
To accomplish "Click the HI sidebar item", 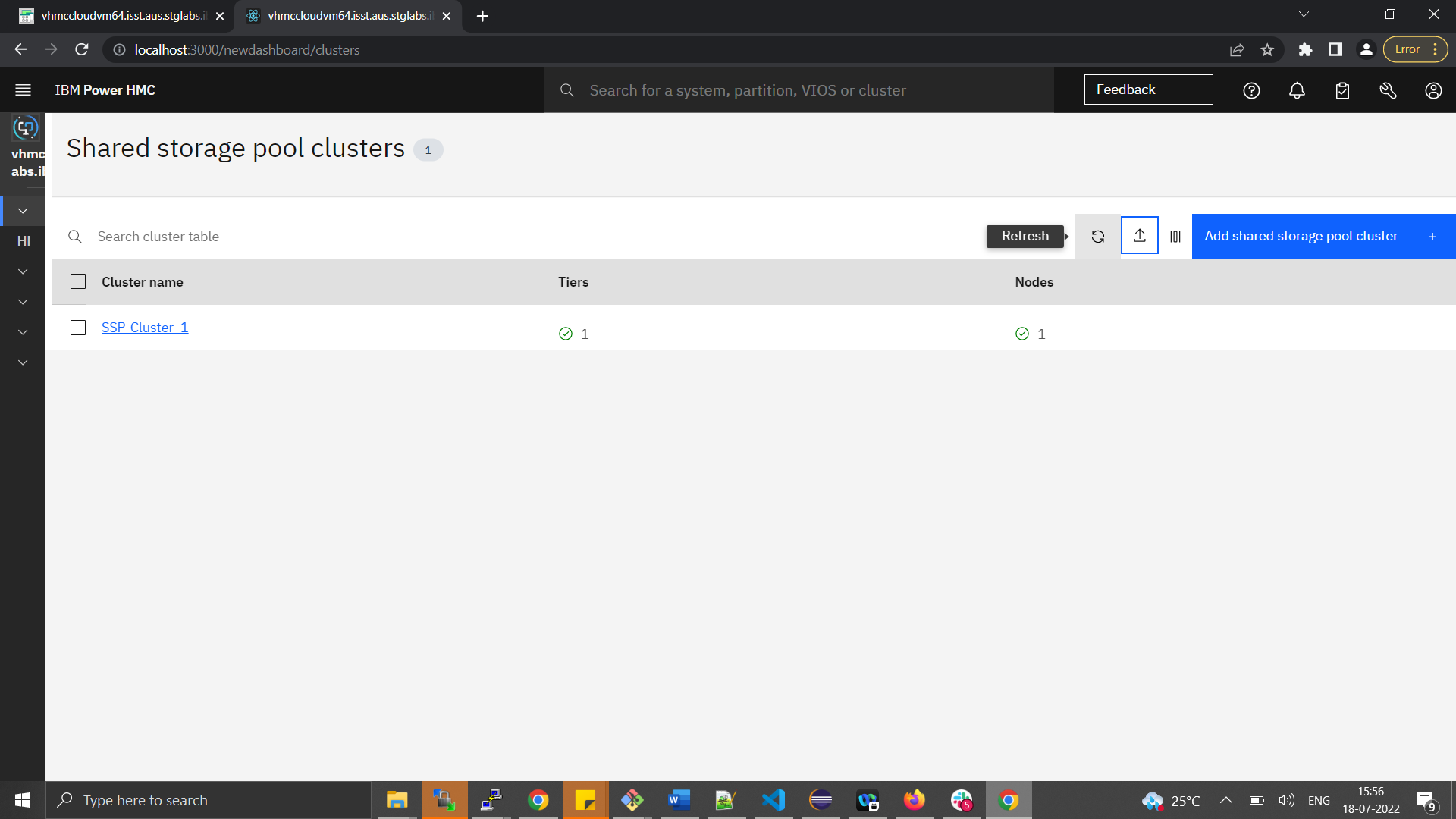I will [24, 241].
